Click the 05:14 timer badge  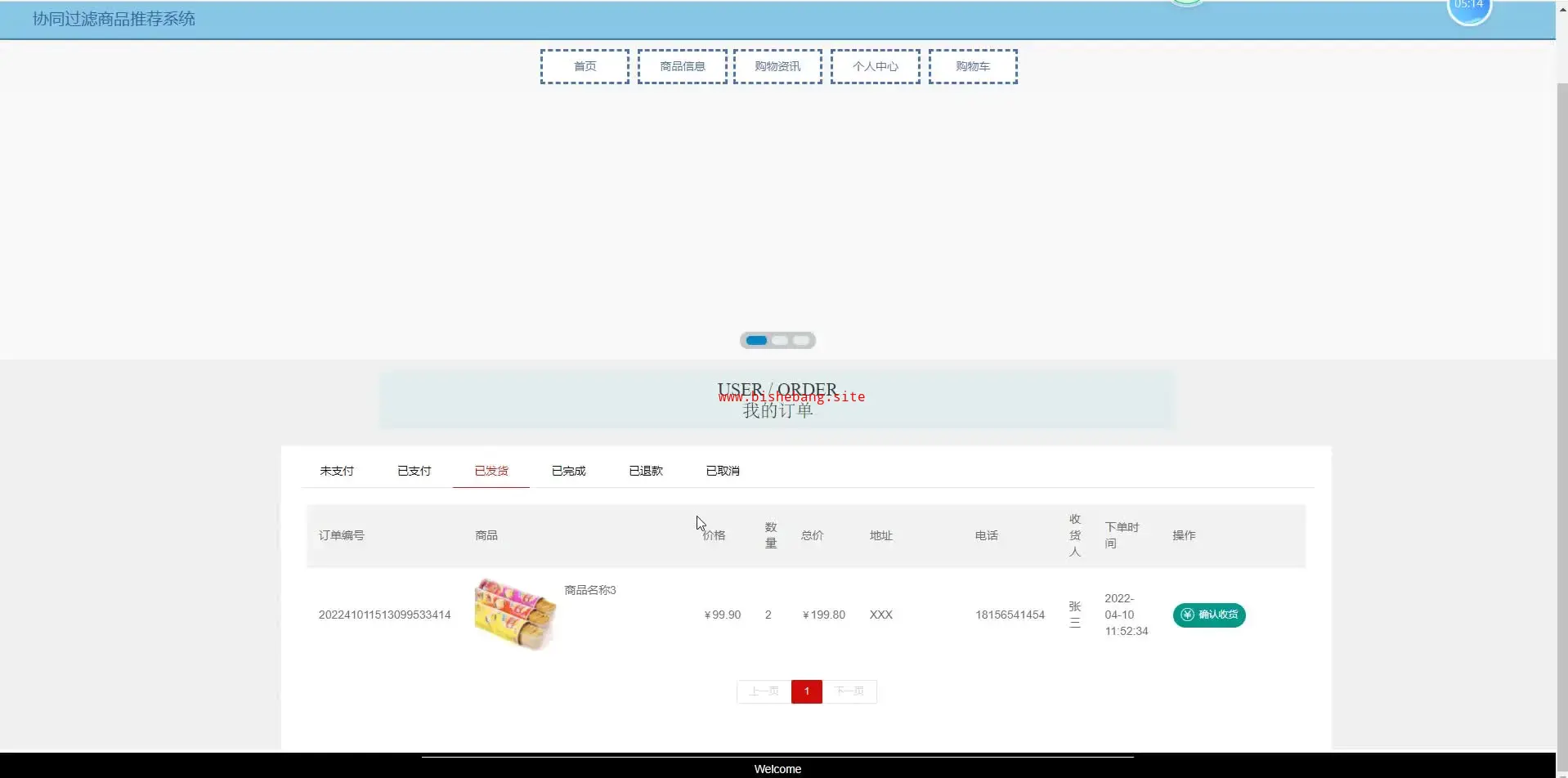click(1469, 7)
